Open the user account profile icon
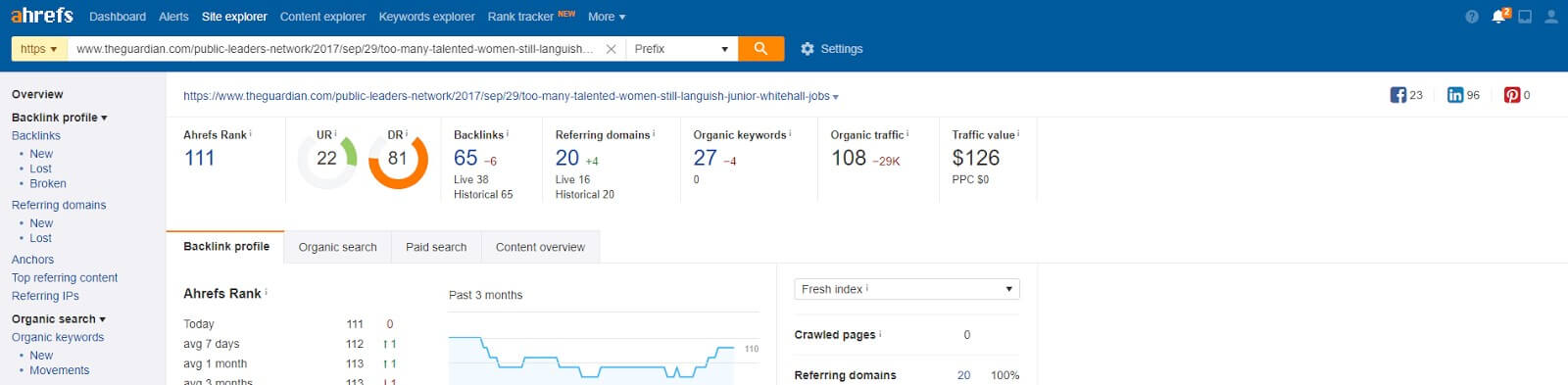Viewport: 1568px width, 385px height. pos(1551,17)
